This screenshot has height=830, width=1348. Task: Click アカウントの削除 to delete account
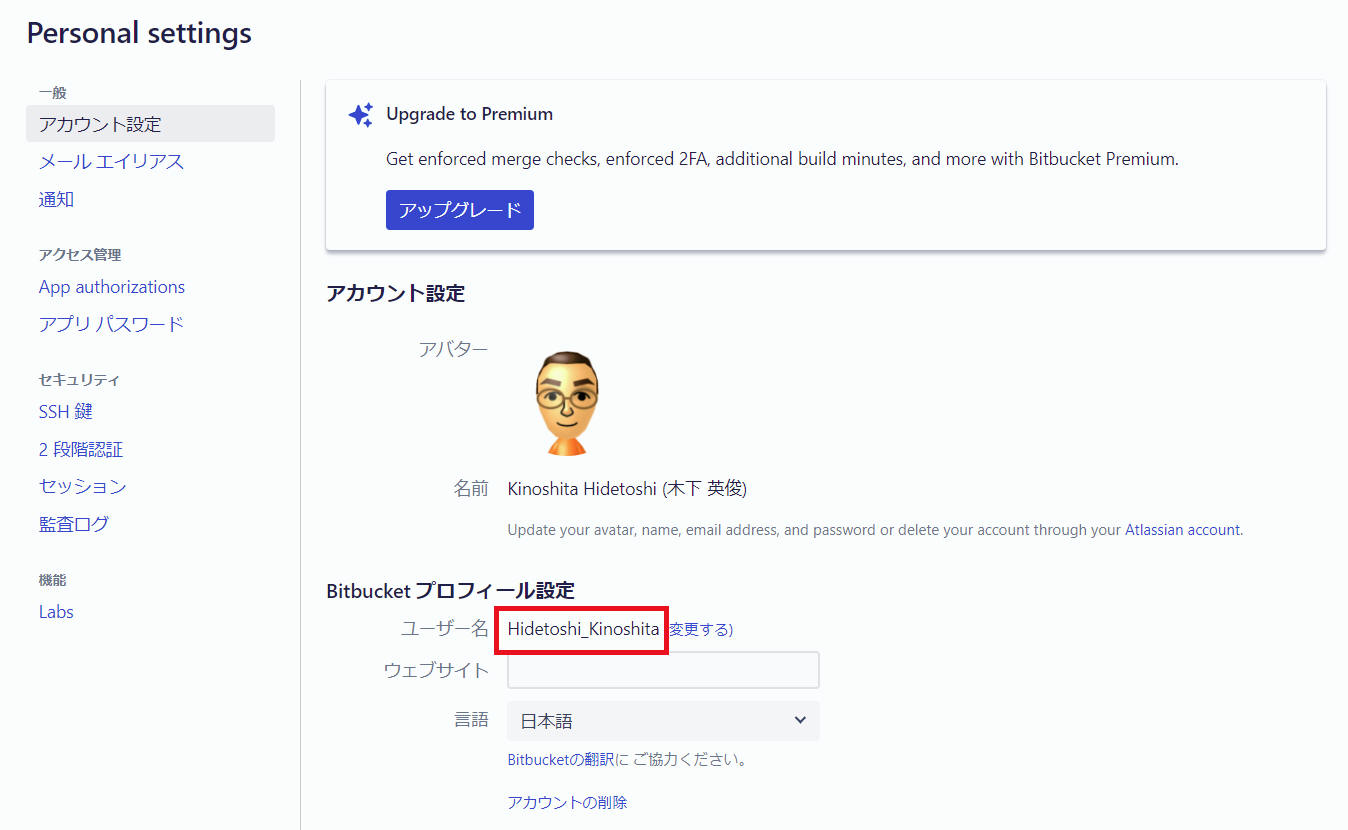[x=567, y=801]
